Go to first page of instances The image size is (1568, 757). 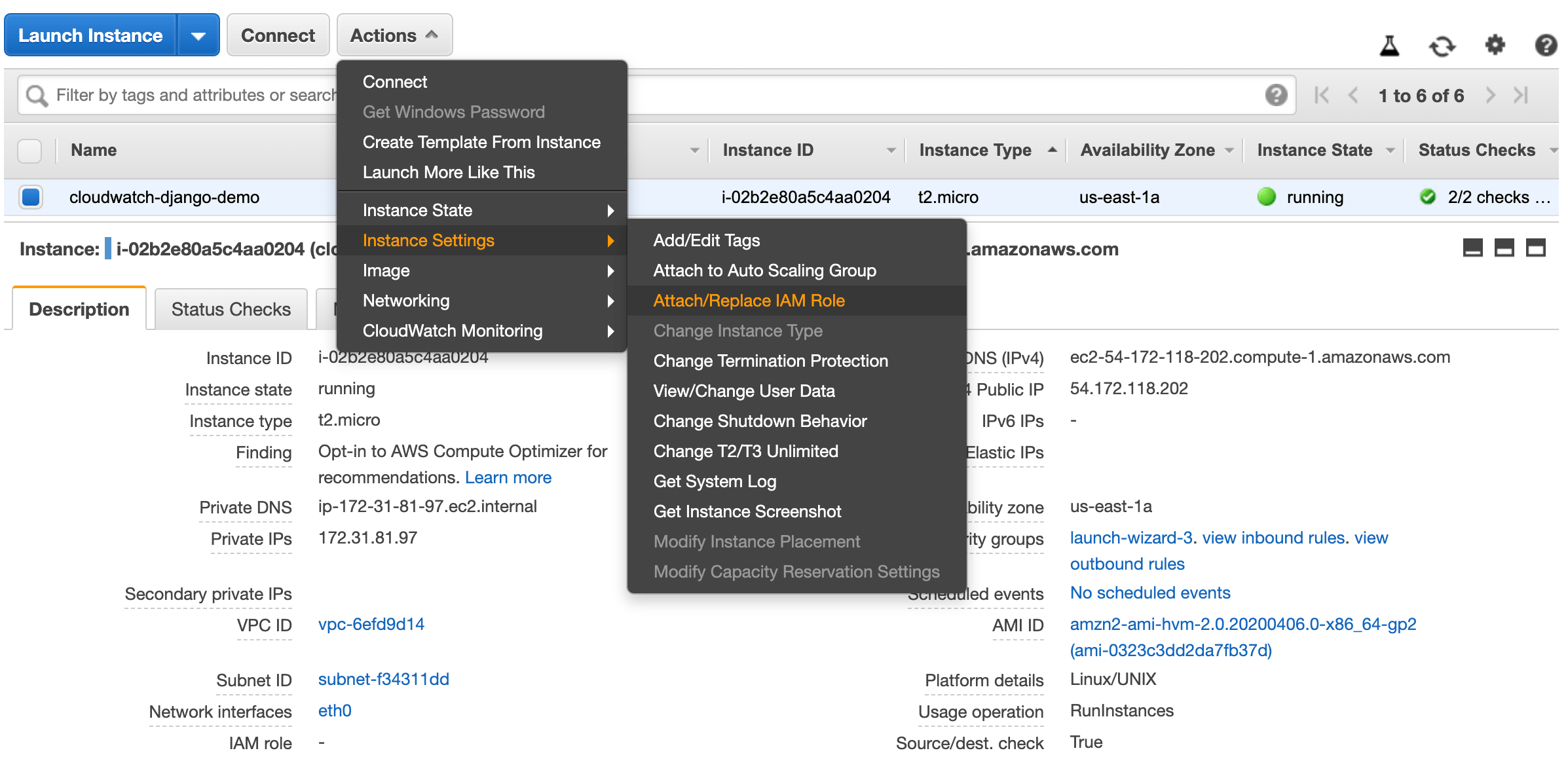(x=1321, y=96)
